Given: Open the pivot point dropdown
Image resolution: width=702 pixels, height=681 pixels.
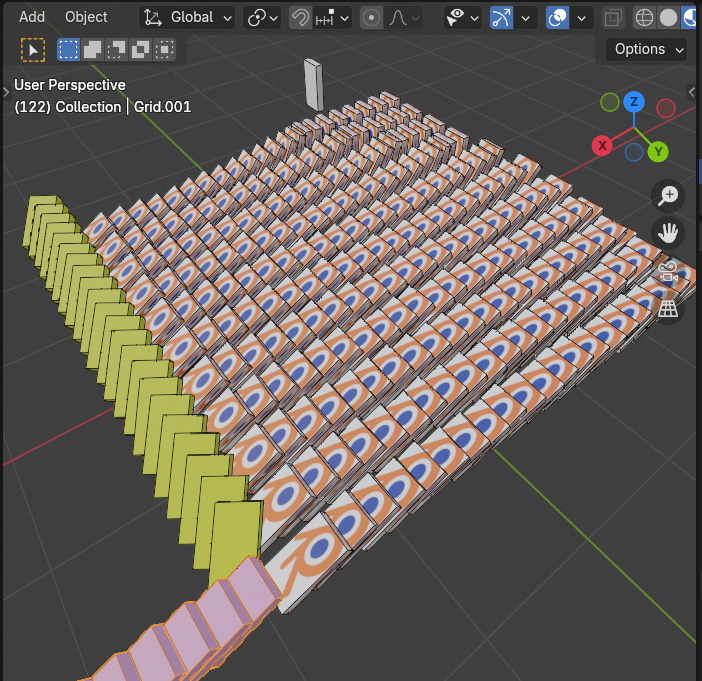Looking at the screenshot, I should point(262,18).
